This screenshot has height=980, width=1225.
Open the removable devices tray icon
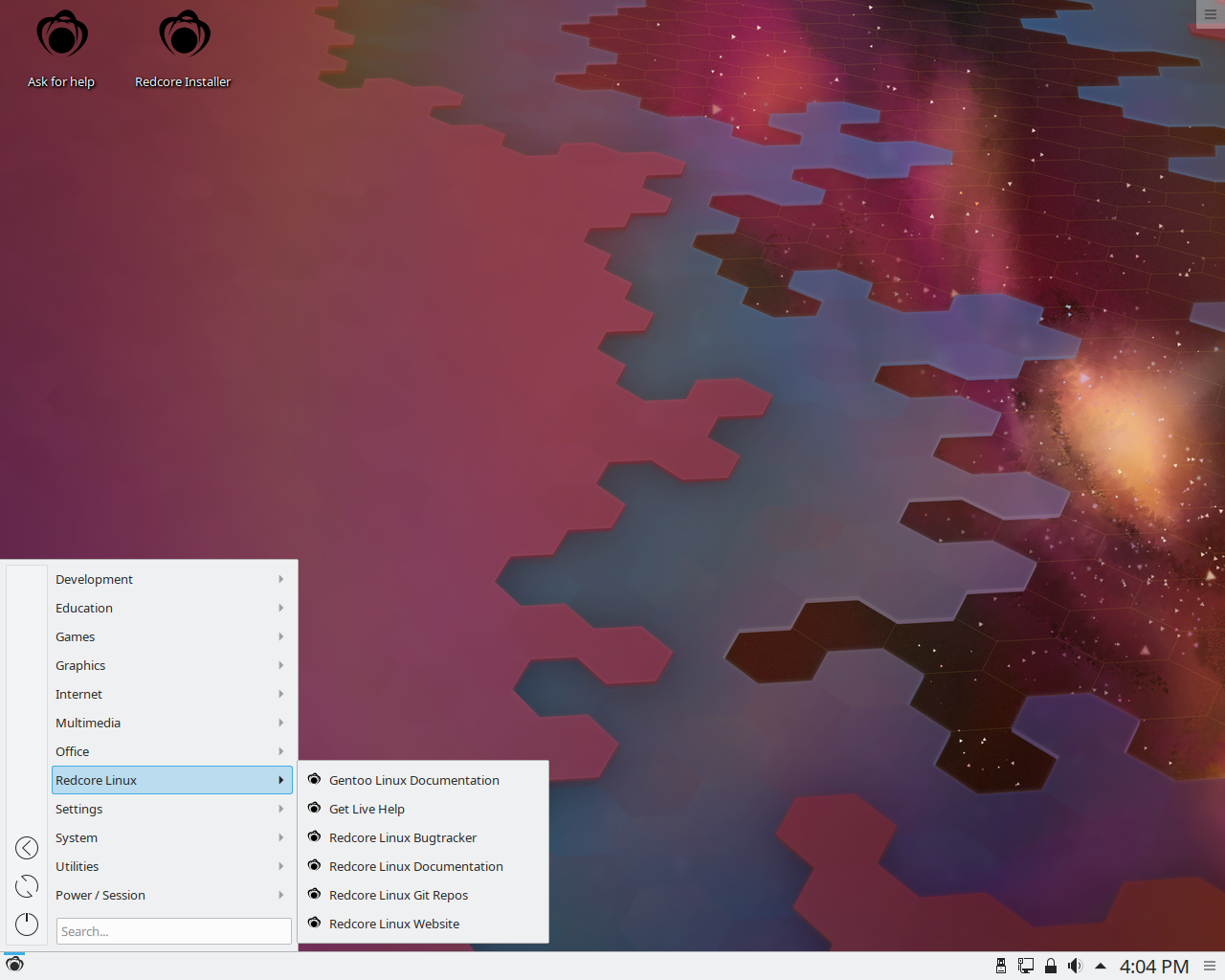[1001, 966]
